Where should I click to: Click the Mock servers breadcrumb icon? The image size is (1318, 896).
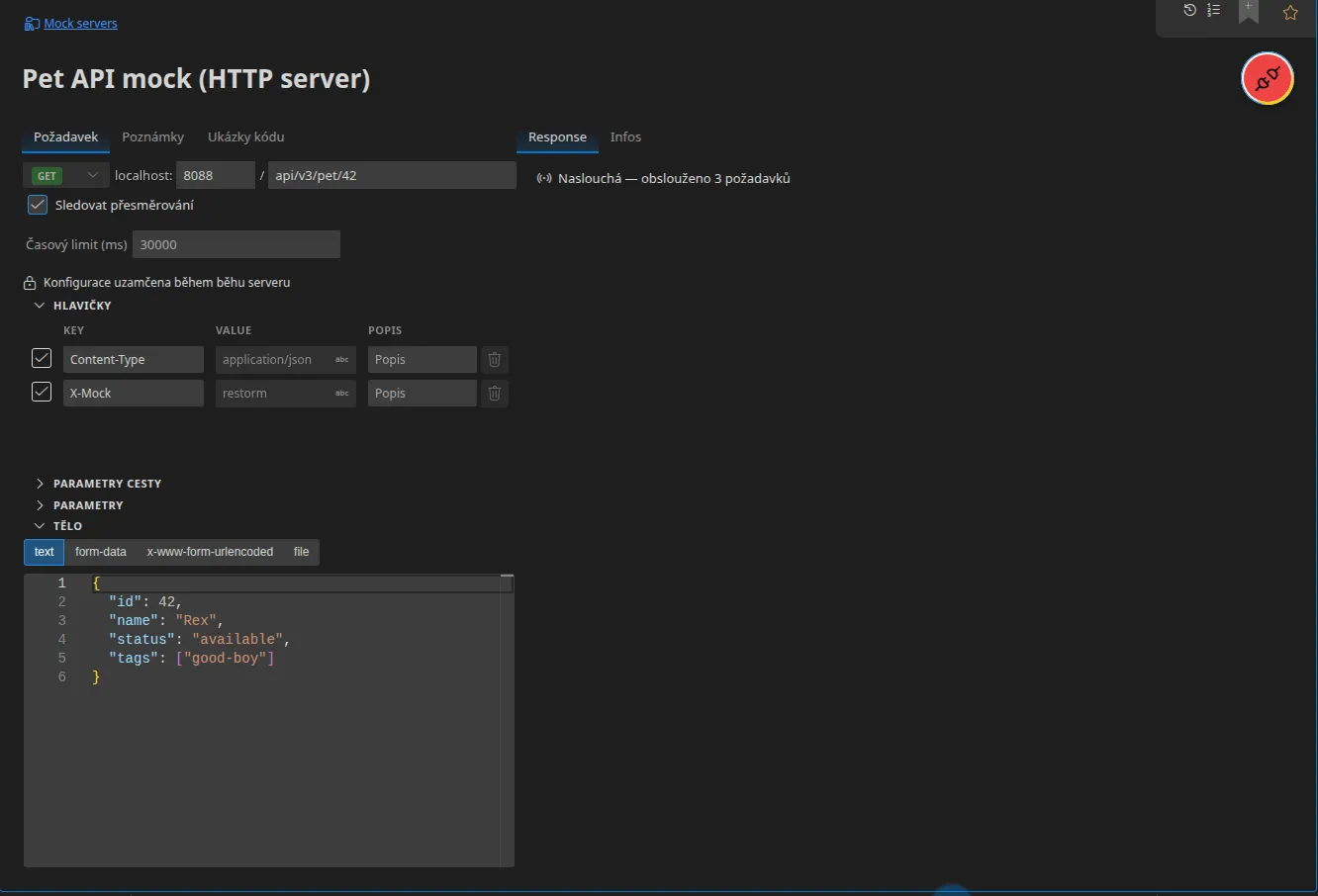(x=32, y=24)
